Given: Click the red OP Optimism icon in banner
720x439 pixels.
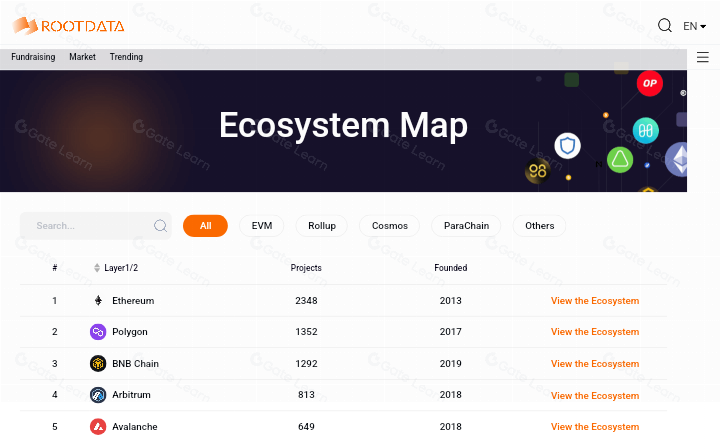Looking at the screenshot, I should click(649, 83).
